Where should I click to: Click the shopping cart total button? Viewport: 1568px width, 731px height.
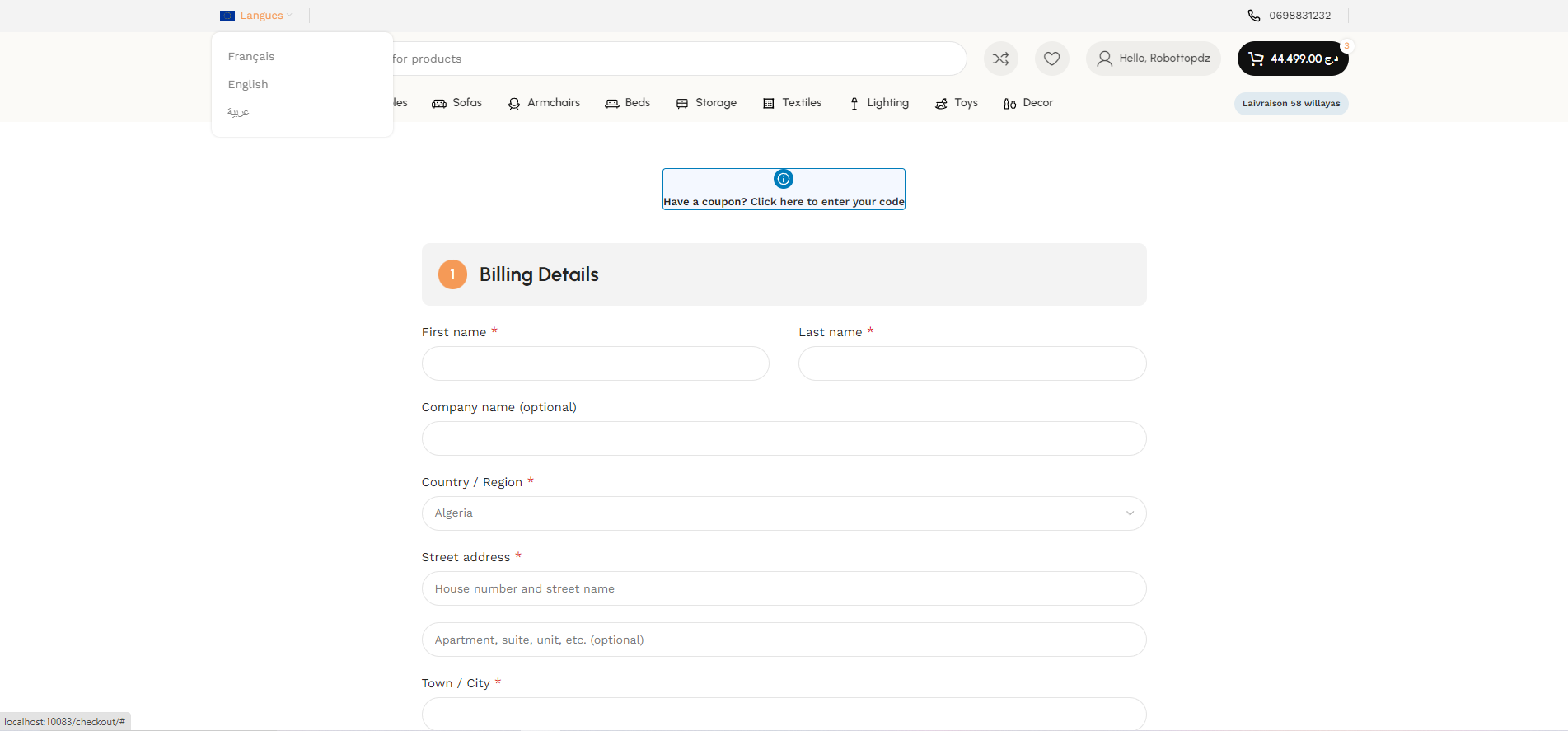pyautogui.click(x=1292, y=59)
